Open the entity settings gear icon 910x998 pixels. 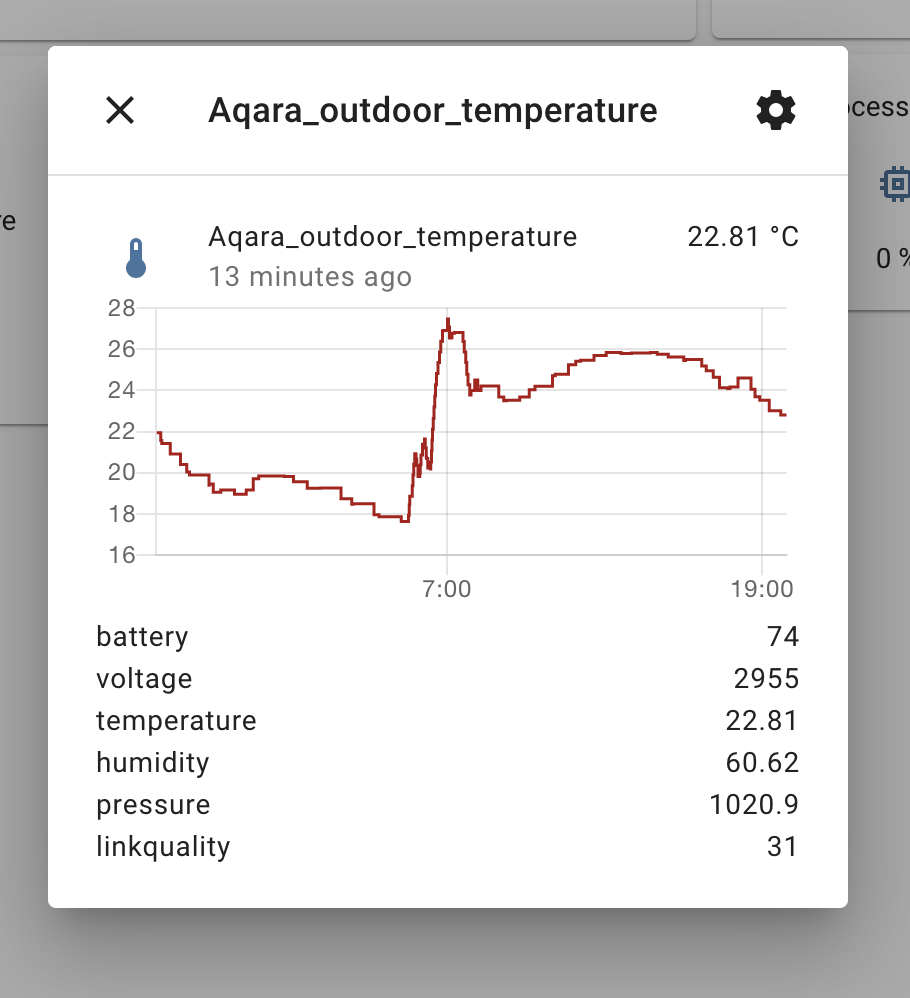775,110
